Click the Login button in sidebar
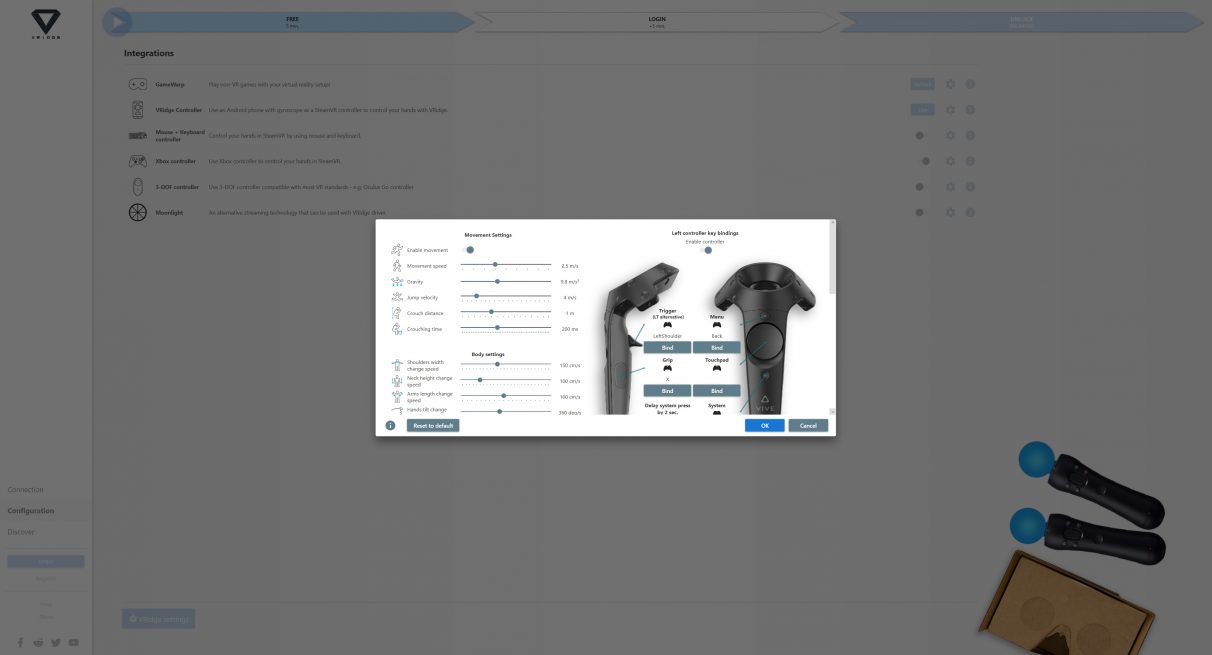Image resolution: width=1212 pixels, height=655 pixels. pos(46,562)
